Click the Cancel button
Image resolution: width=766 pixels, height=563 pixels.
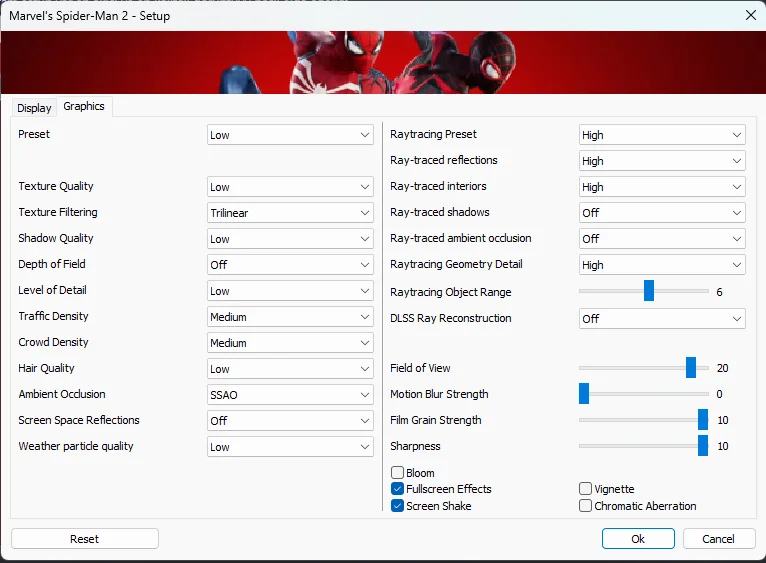click(718, 539)
